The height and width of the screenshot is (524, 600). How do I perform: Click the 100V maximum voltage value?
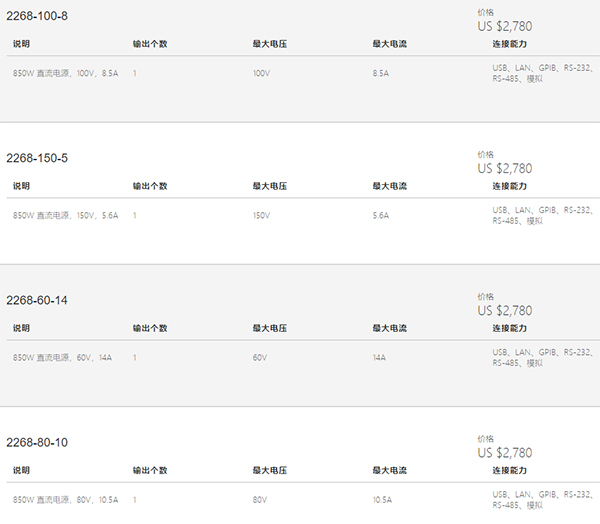261,73
